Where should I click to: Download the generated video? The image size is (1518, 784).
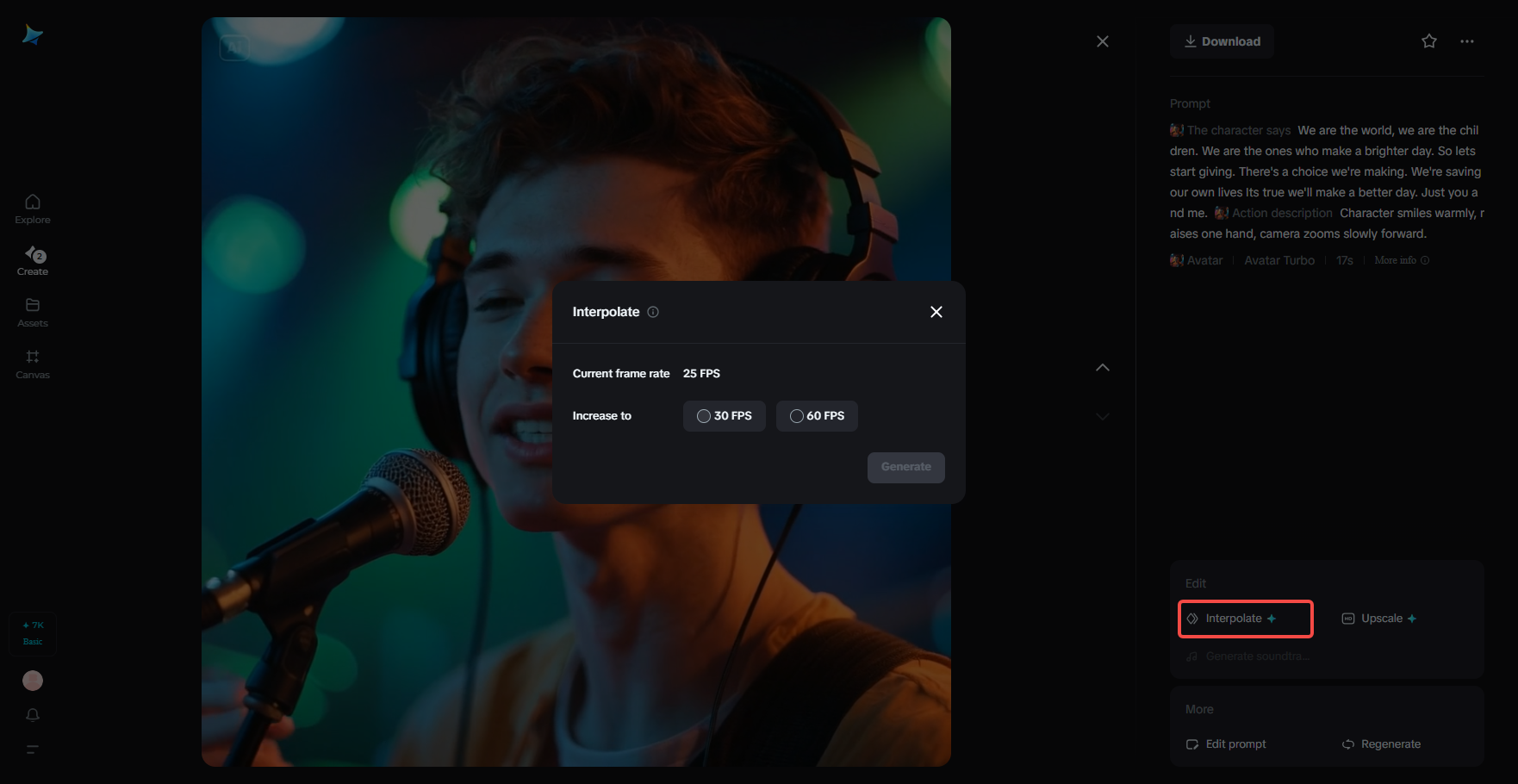(1222, 41)
